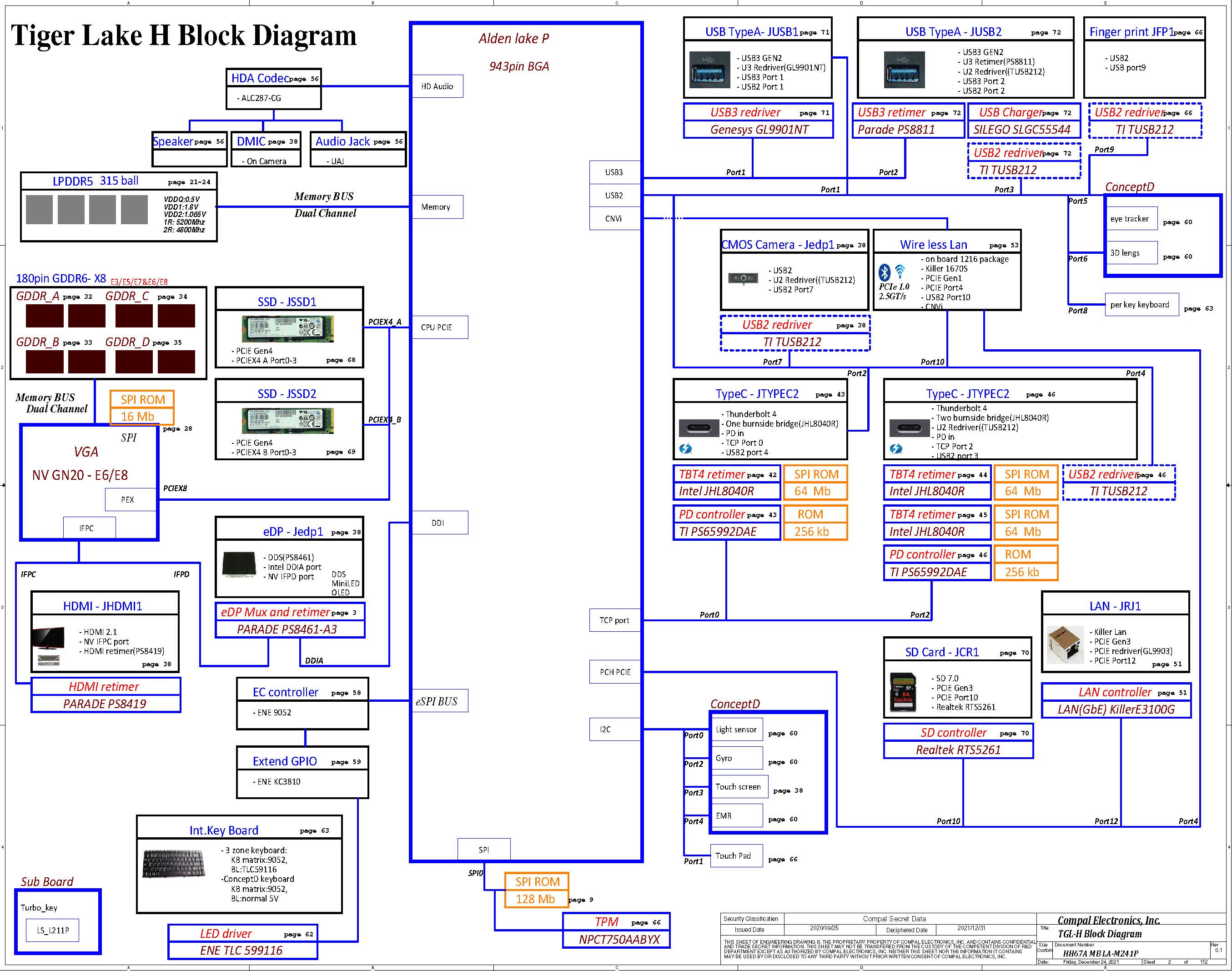Click the RJ45 connector image in LAN block
This screenshot has height=971, width=1232.
coord(1066,644)
